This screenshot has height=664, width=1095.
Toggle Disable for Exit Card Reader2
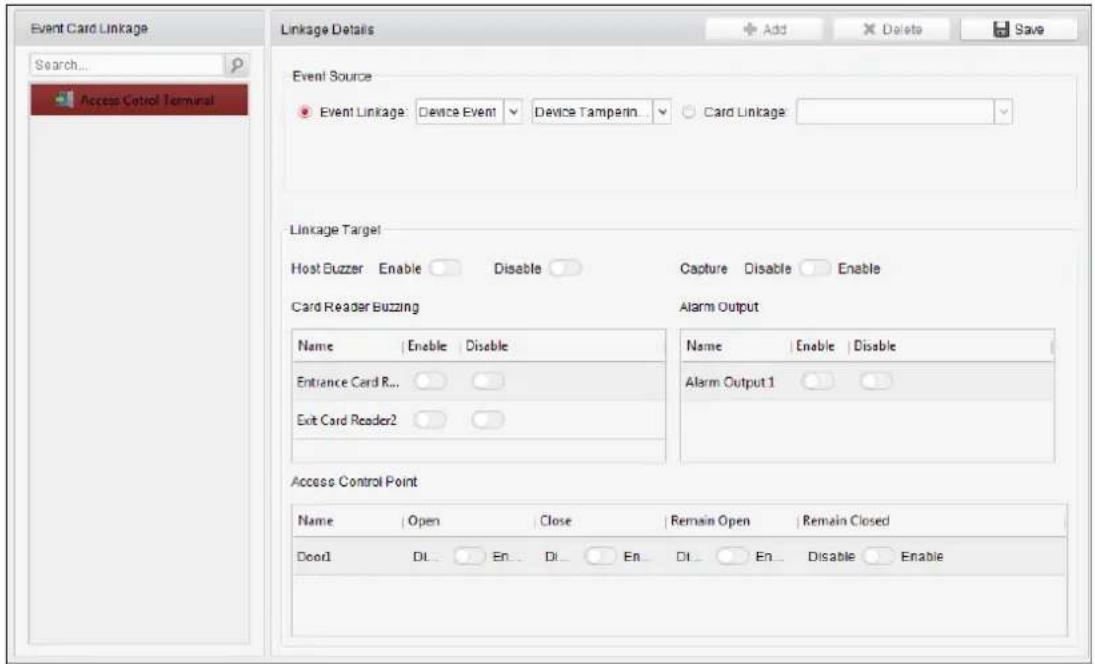coord(487,420)
